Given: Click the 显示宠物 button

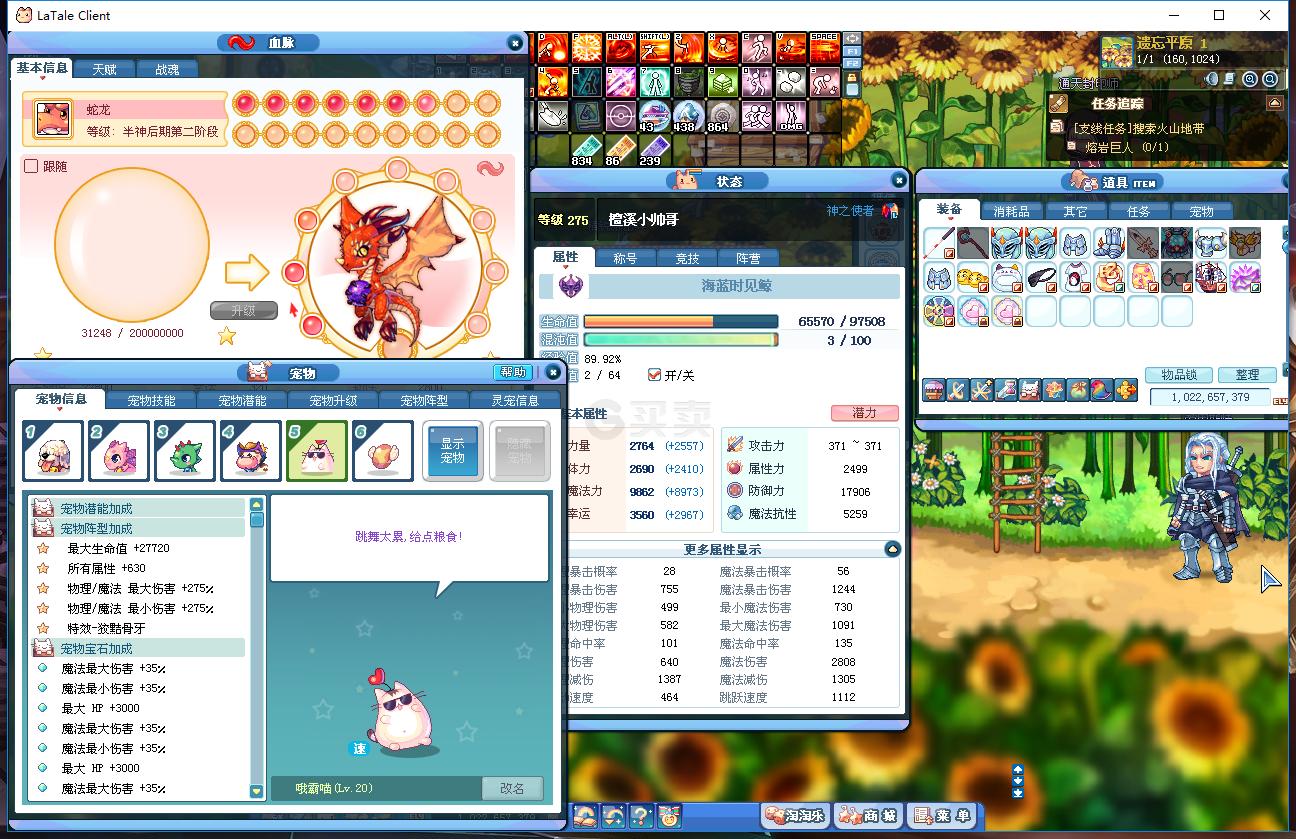Looking at the screenshot, I should point(453,451).
